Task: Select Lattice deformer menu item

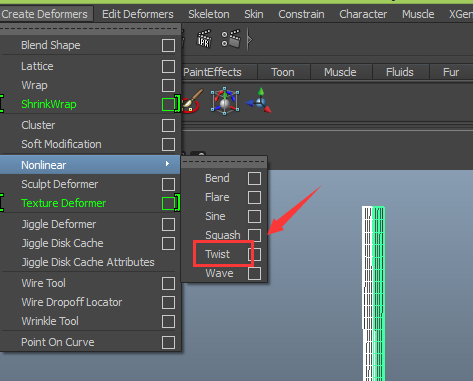Action: 37,66
